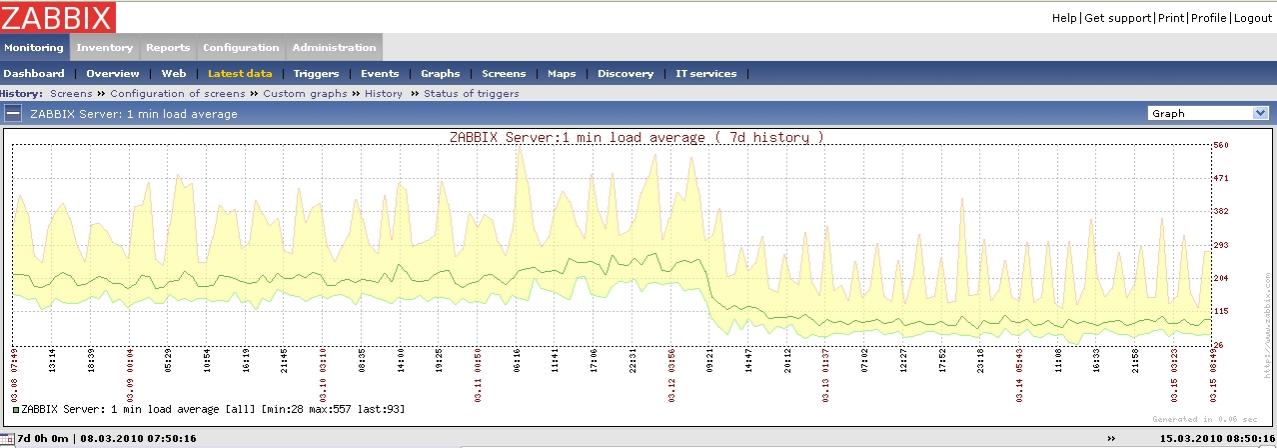Click the graph title '1 min load average ( 7d history )'
Screen dimensions: 1277x448
point(636,137)
